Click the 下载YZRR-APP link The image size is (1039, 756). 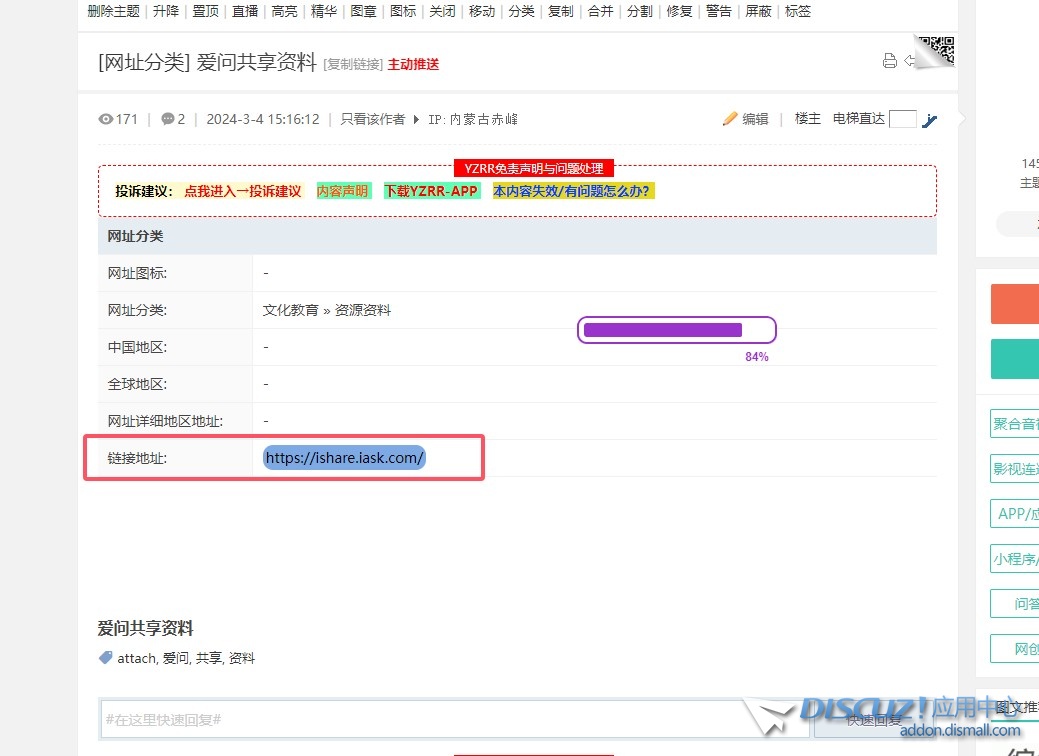pos(431,191)
